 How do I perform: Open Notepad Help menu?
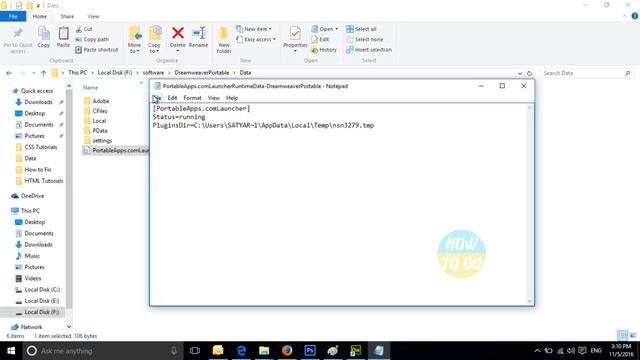[232, 98]
